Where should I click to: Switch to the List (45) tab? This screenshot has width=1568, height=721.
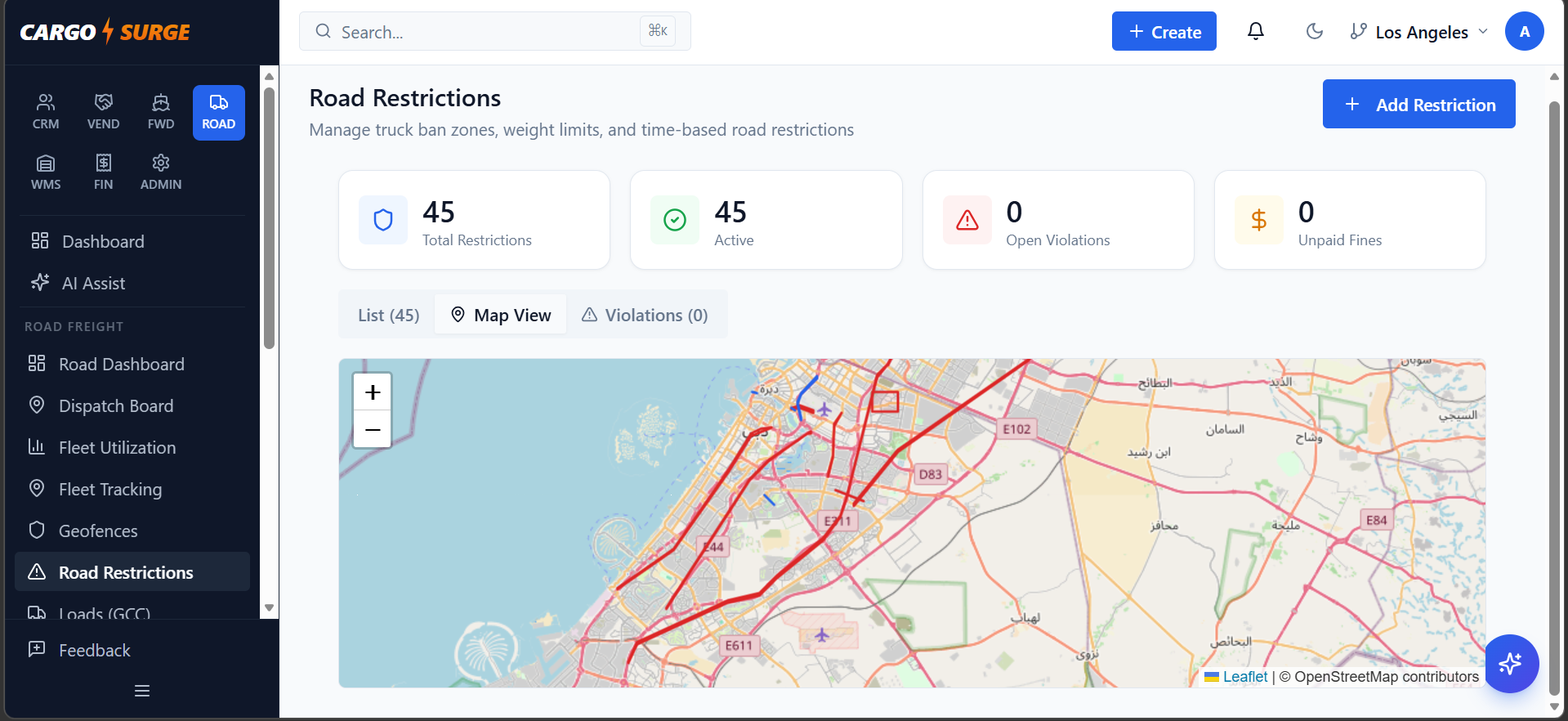coord(389,315)
